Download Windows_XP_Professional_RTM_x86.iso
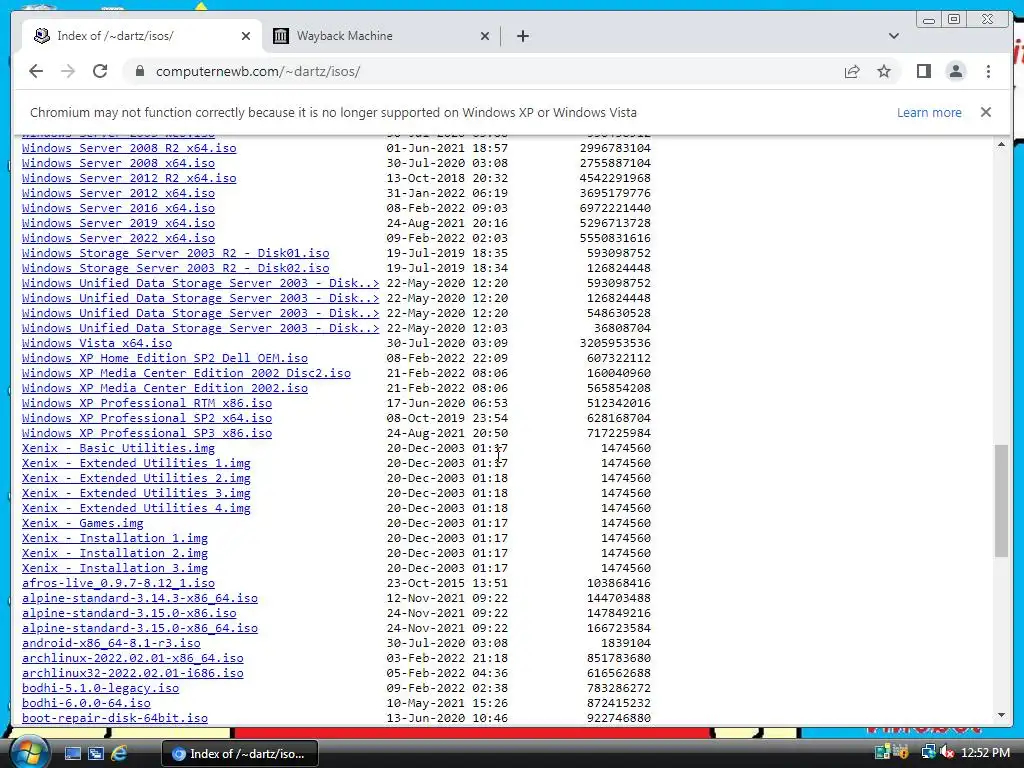This screenshot has width=1024, height=768. (x=147, y=404)
